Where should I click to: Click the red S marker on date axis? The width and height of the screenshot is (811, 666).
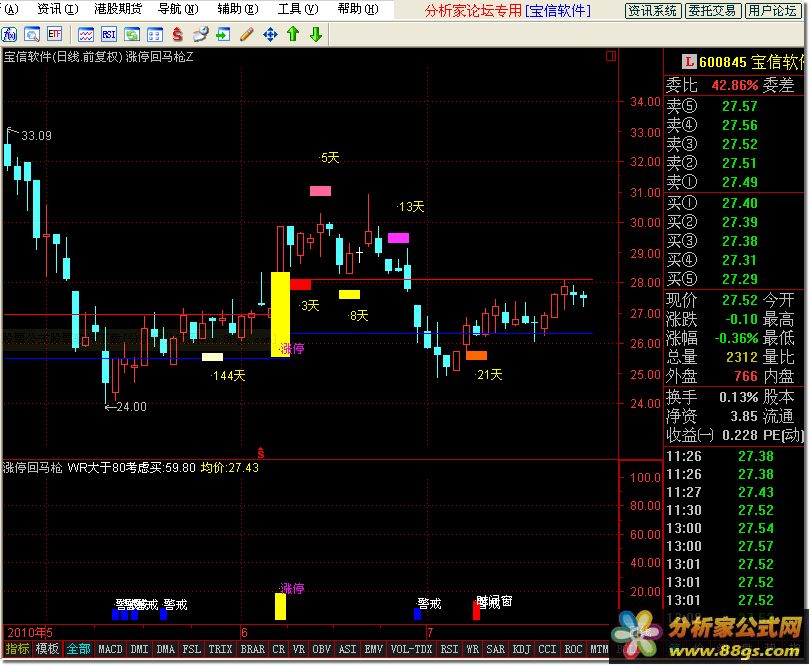(x=261, y=452)
